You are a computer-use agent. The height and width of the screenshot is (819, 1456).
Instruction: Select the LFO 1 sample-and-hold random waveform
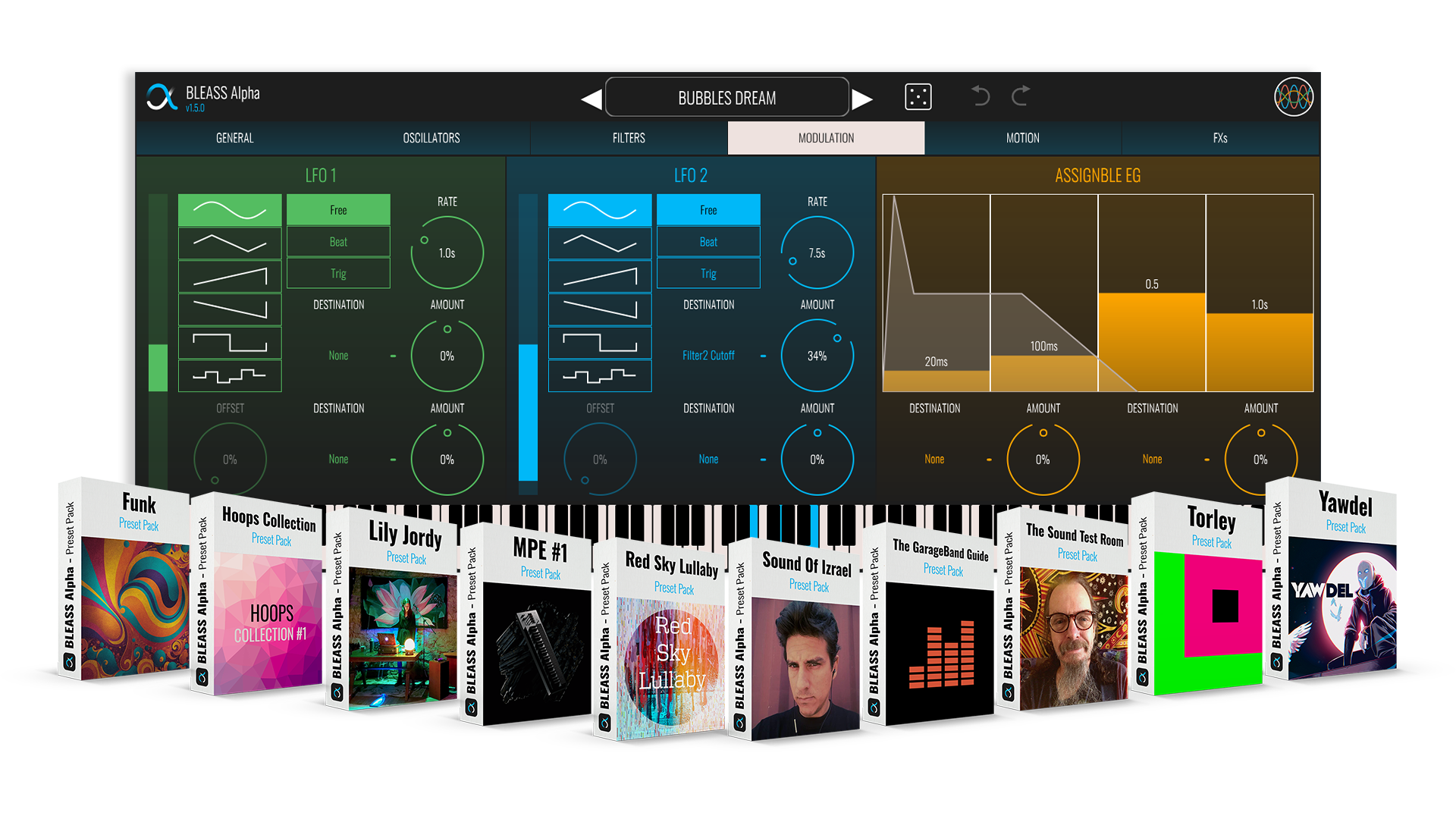(x=230, y=375)
